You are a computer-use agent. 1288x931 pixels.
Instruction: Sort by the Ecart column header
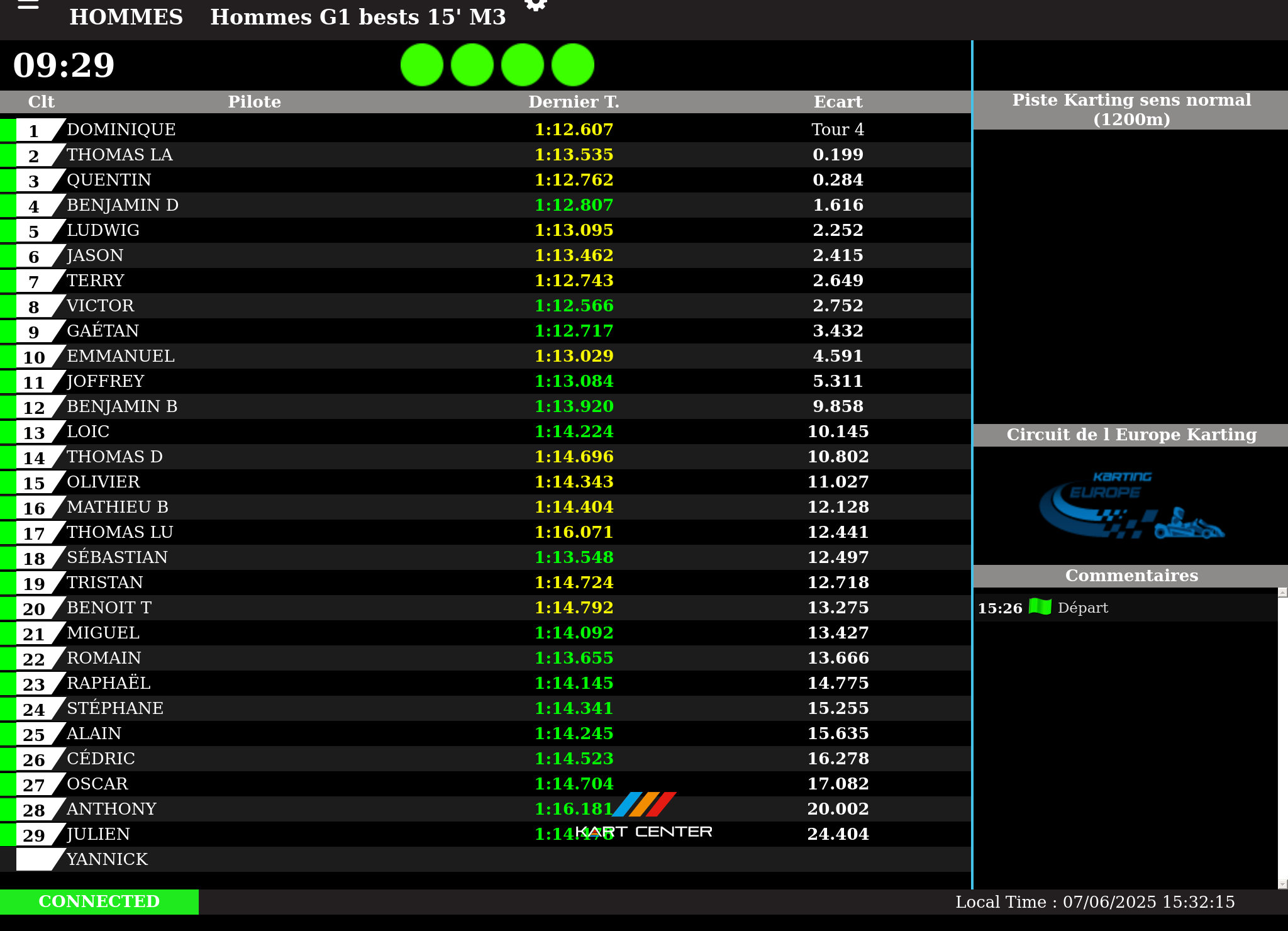[838, 102]
